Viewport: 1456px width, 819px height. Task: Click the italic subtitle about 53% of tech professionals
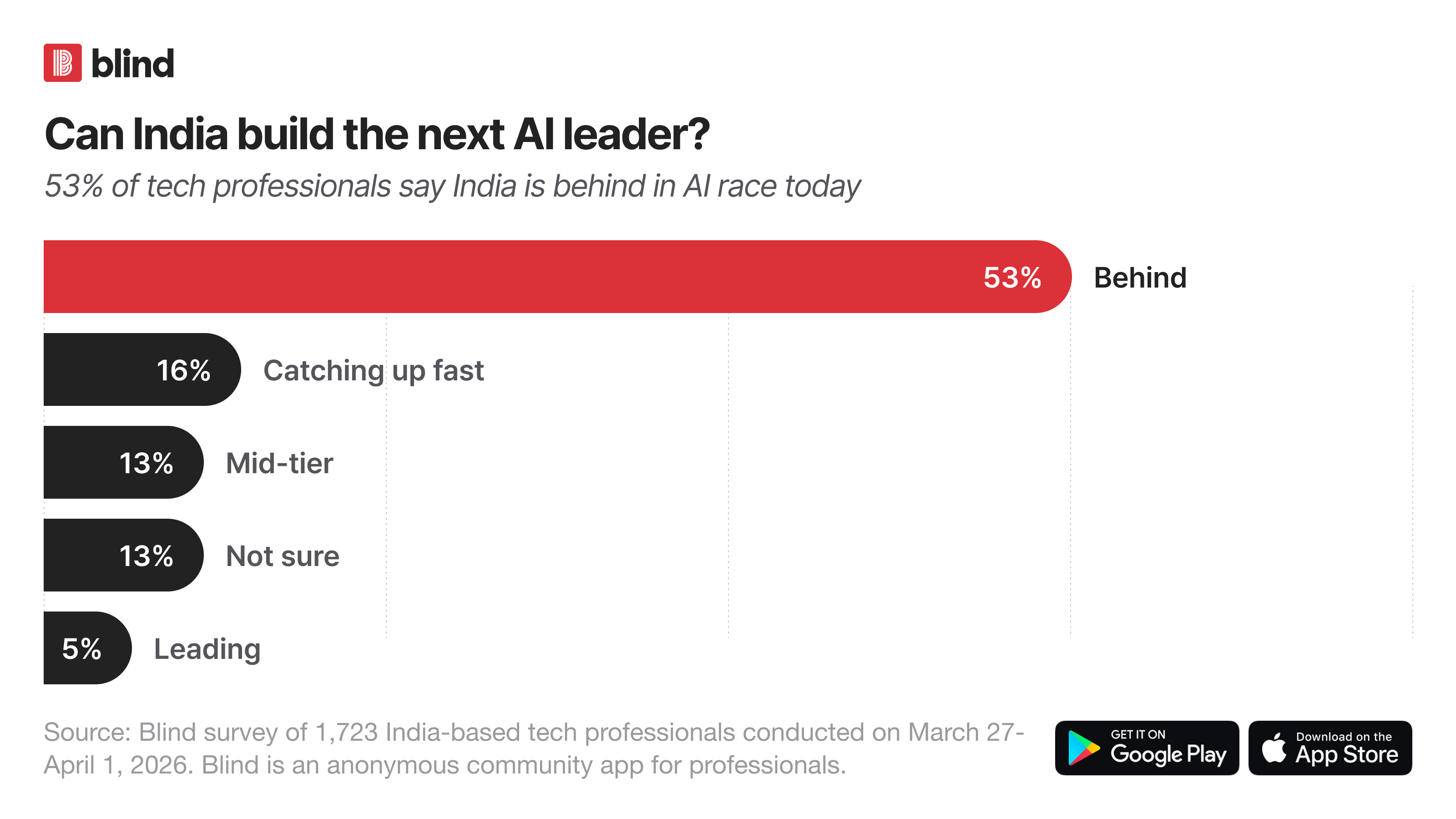pos(452,187)
